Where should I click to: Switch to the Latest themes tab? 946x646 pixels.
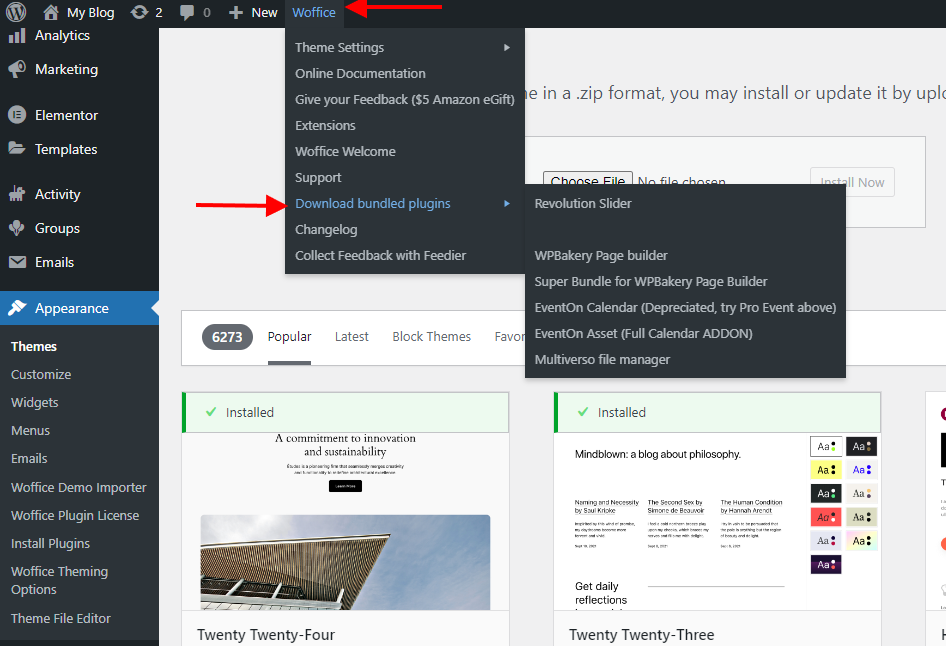coord(351,337)
